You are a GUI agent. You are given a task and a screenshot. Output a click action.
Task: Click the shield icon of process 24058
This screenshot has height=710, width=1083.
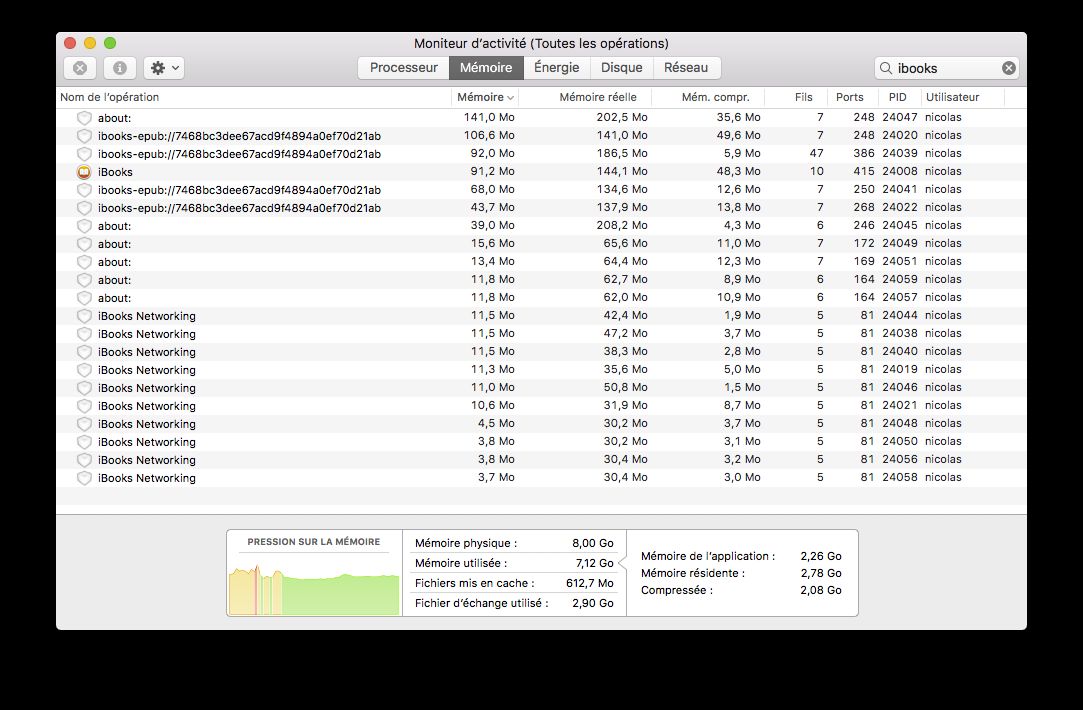84,477
